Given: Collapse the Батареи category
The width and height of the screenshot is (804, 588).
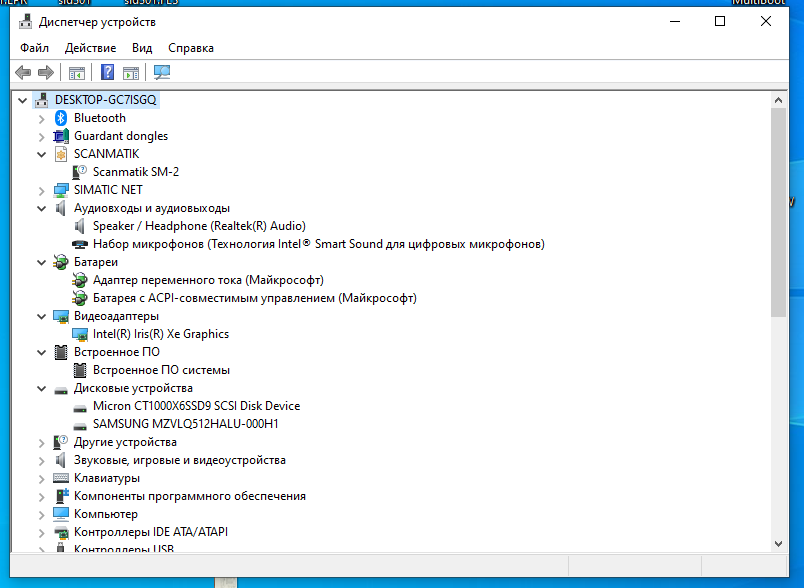Looking at the screenshot, I should point(41,262).
